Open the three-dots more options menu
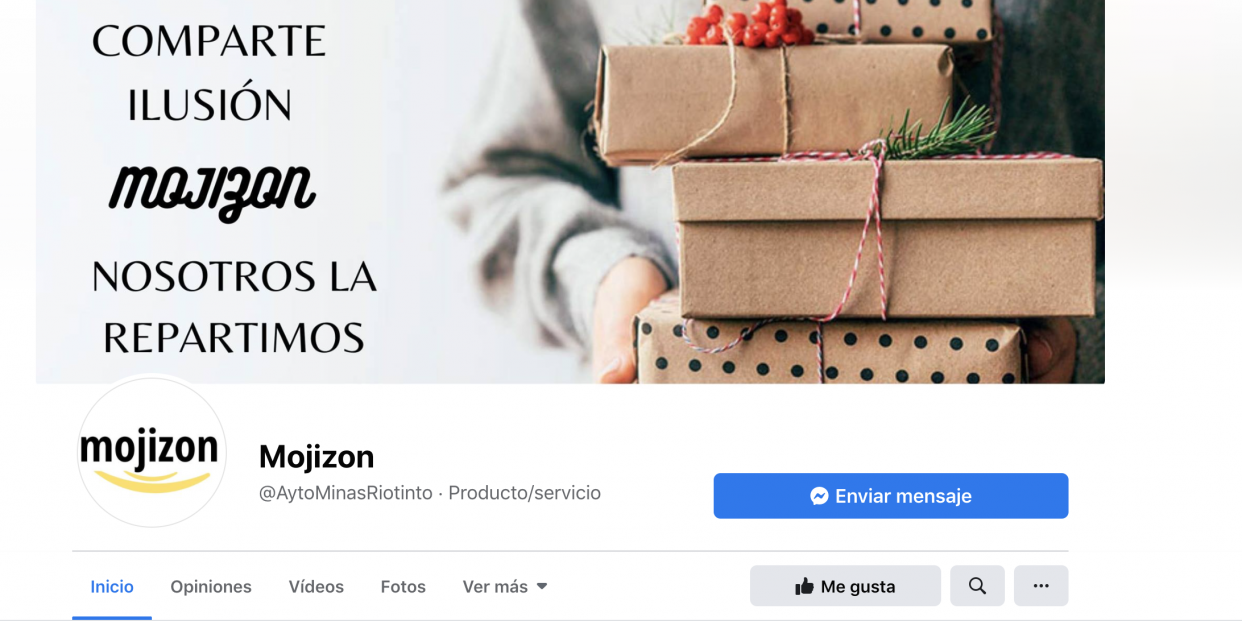The width and height of the screenshot is (1242, 621). point(1041,586)
